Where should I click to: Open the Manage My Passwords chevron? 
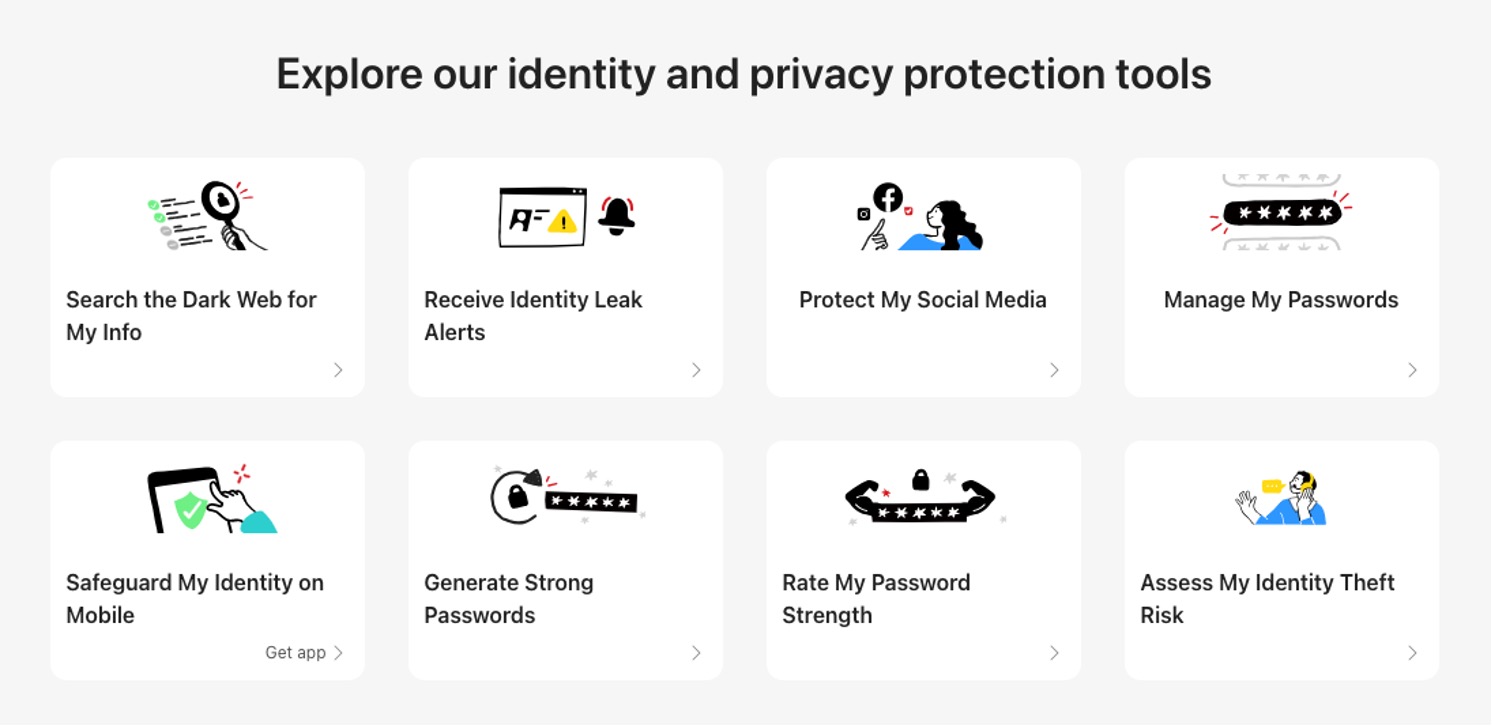(x=1412, y=370)
